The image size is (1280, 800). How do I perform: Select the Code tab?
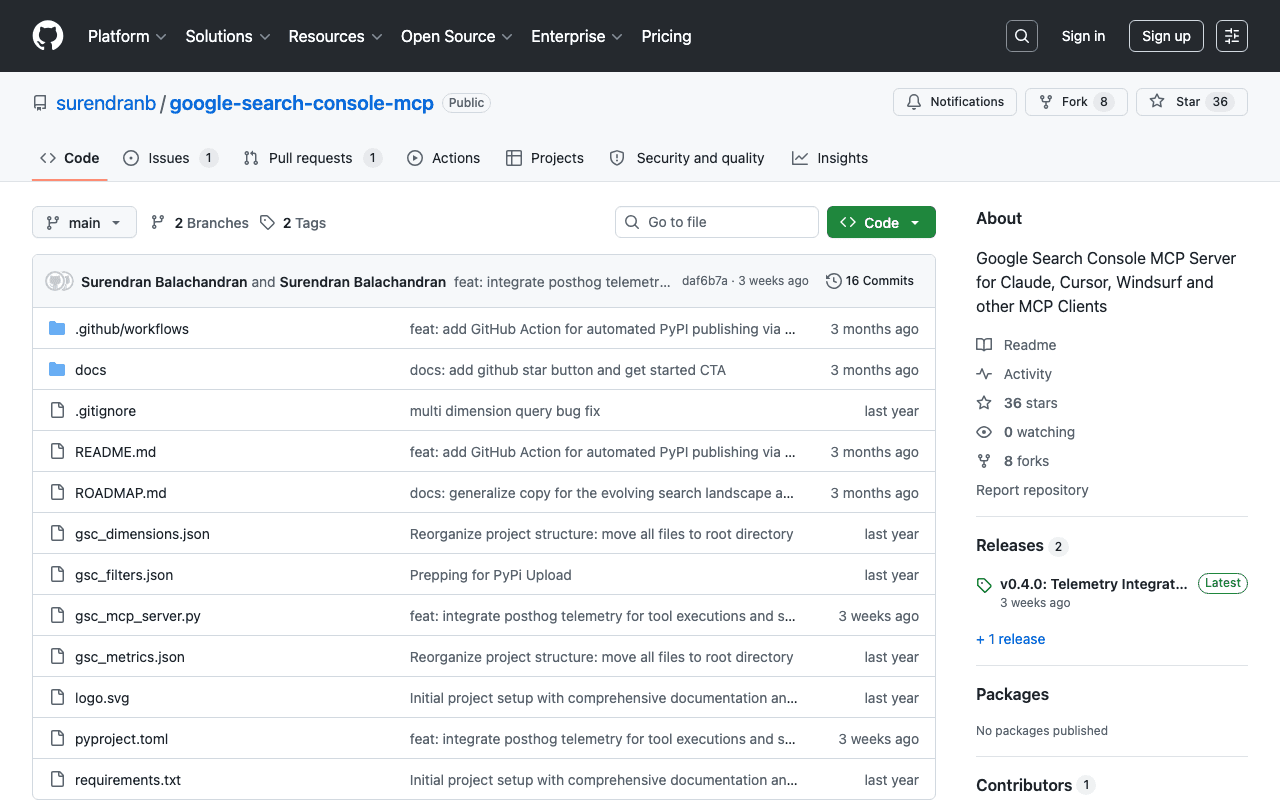pyautogui.click(x=70, y=158)
